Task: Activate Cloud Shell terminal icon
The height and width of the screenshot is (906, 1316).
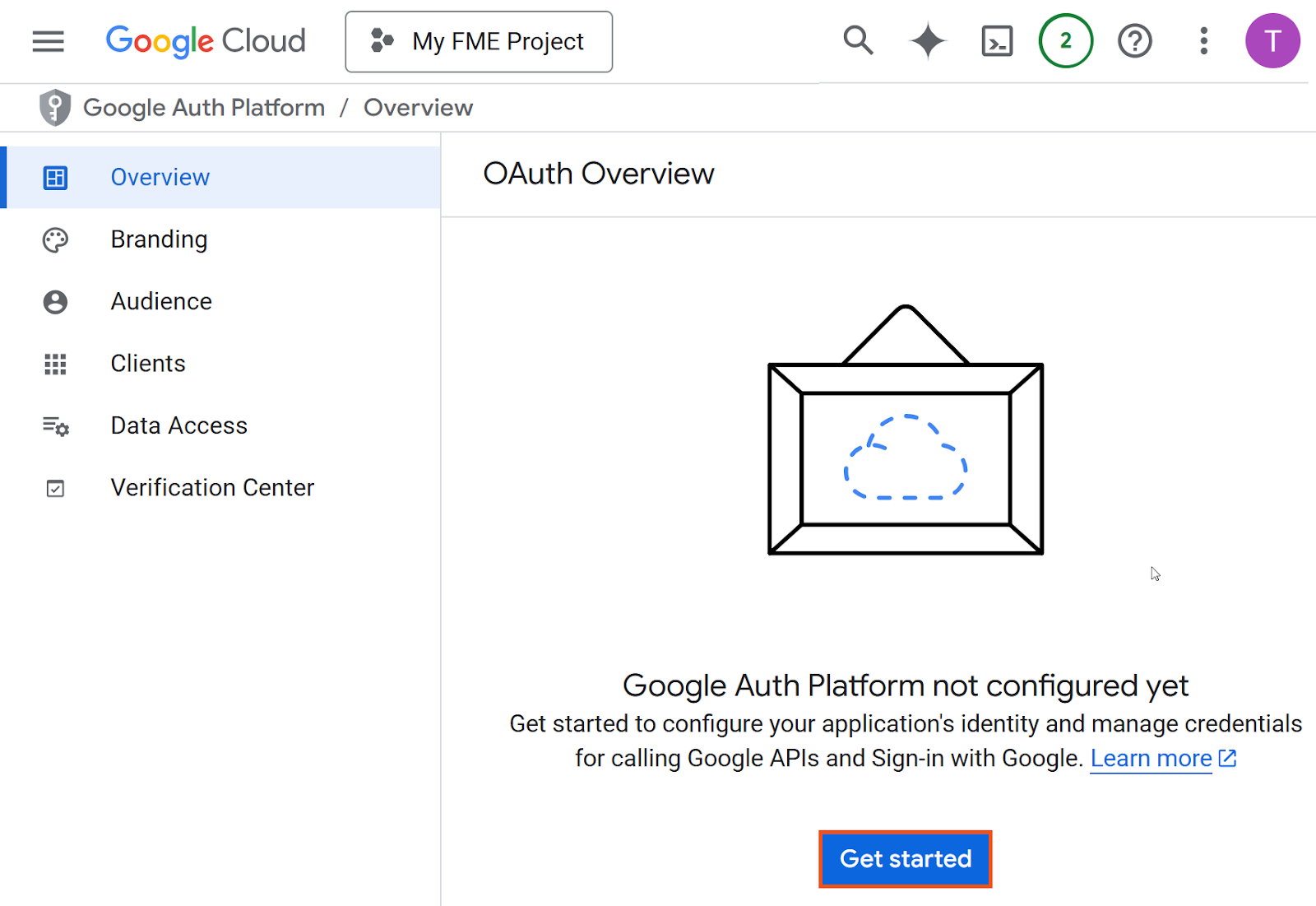Action: pos(997,41)
